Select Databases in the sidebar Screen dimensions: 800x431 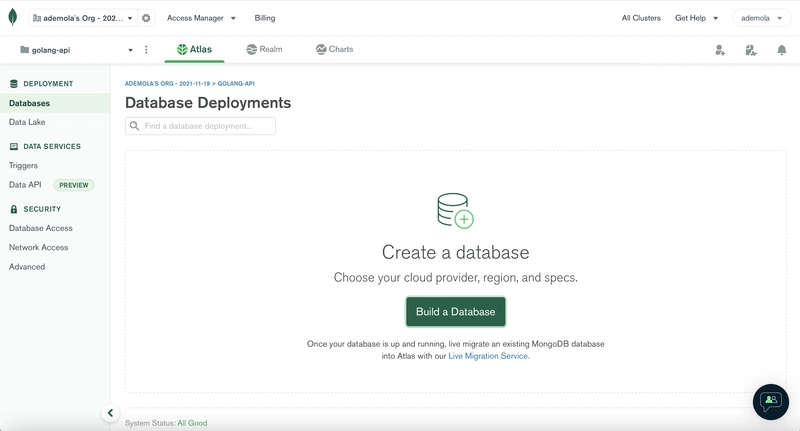coord(55,103)
